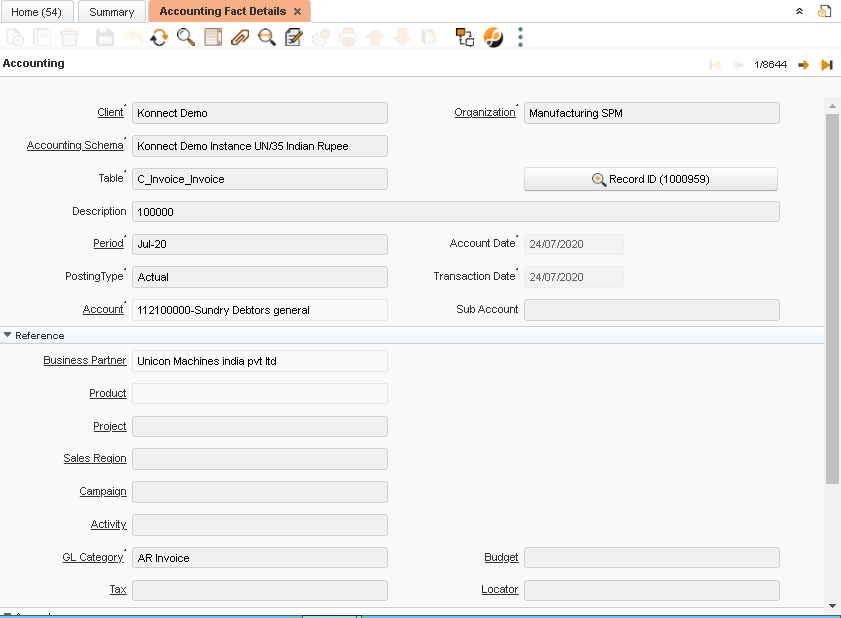Open Find Record with the magnifier icon
Screen dimensions: 841x618
point(186,38)
